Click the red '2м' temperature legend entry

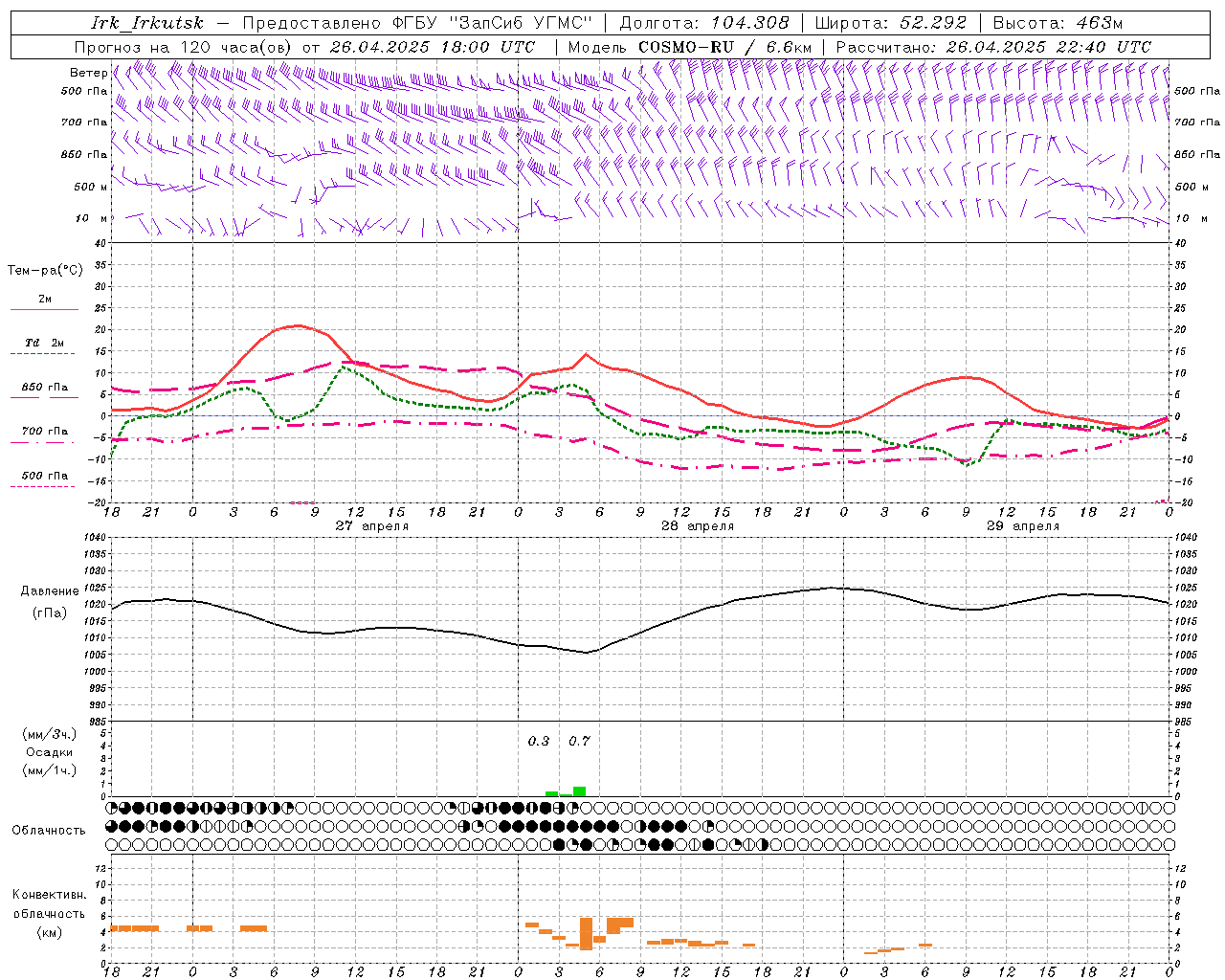(45, 300)
